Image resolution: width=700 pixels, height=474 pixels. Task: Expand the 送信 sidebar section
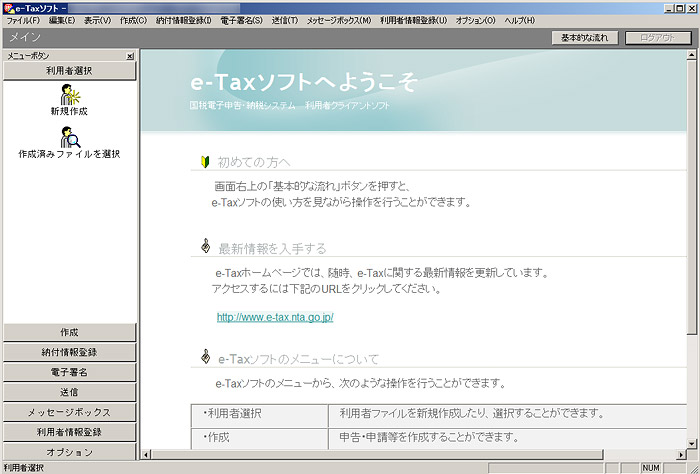69,392
